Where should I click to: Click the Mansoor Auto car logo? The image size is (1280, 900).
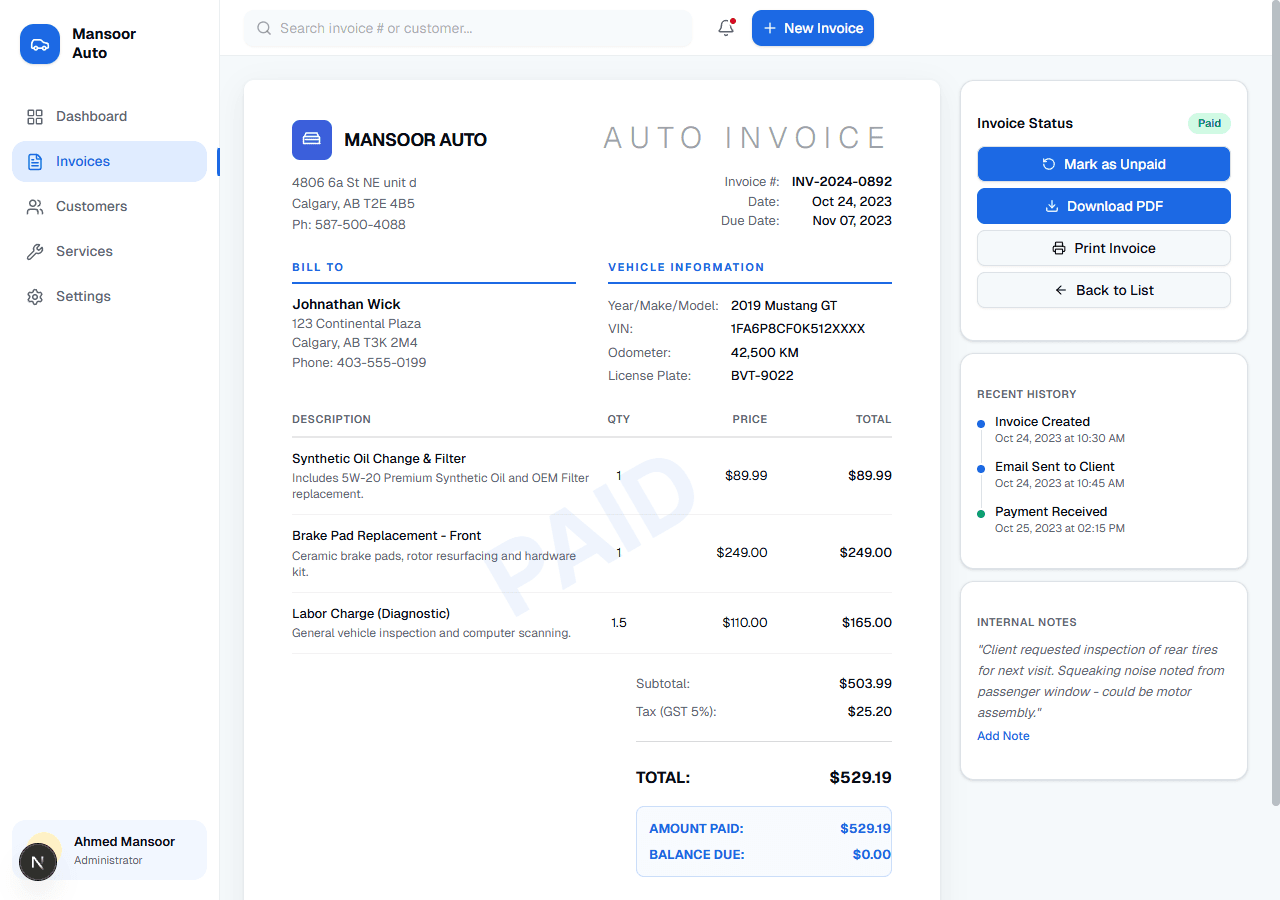tap(39, 44)
